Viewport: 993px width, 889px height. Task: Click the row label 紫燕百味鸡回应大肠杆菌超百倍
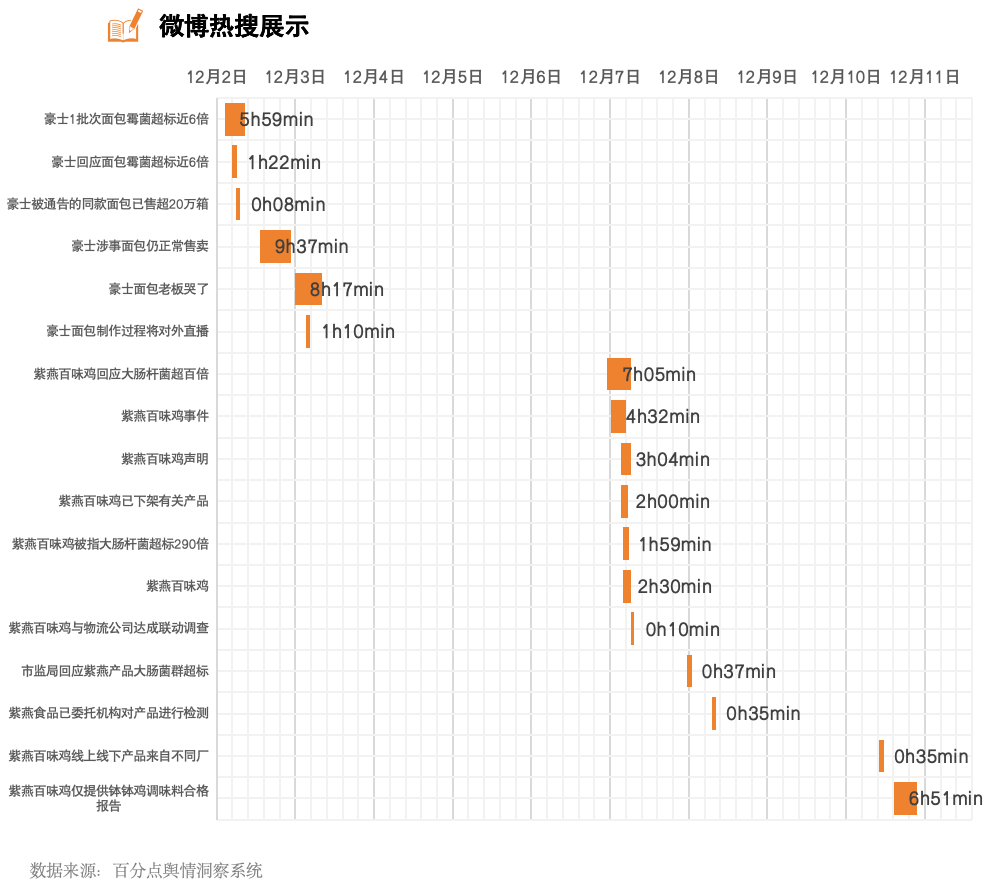point(121,374)
